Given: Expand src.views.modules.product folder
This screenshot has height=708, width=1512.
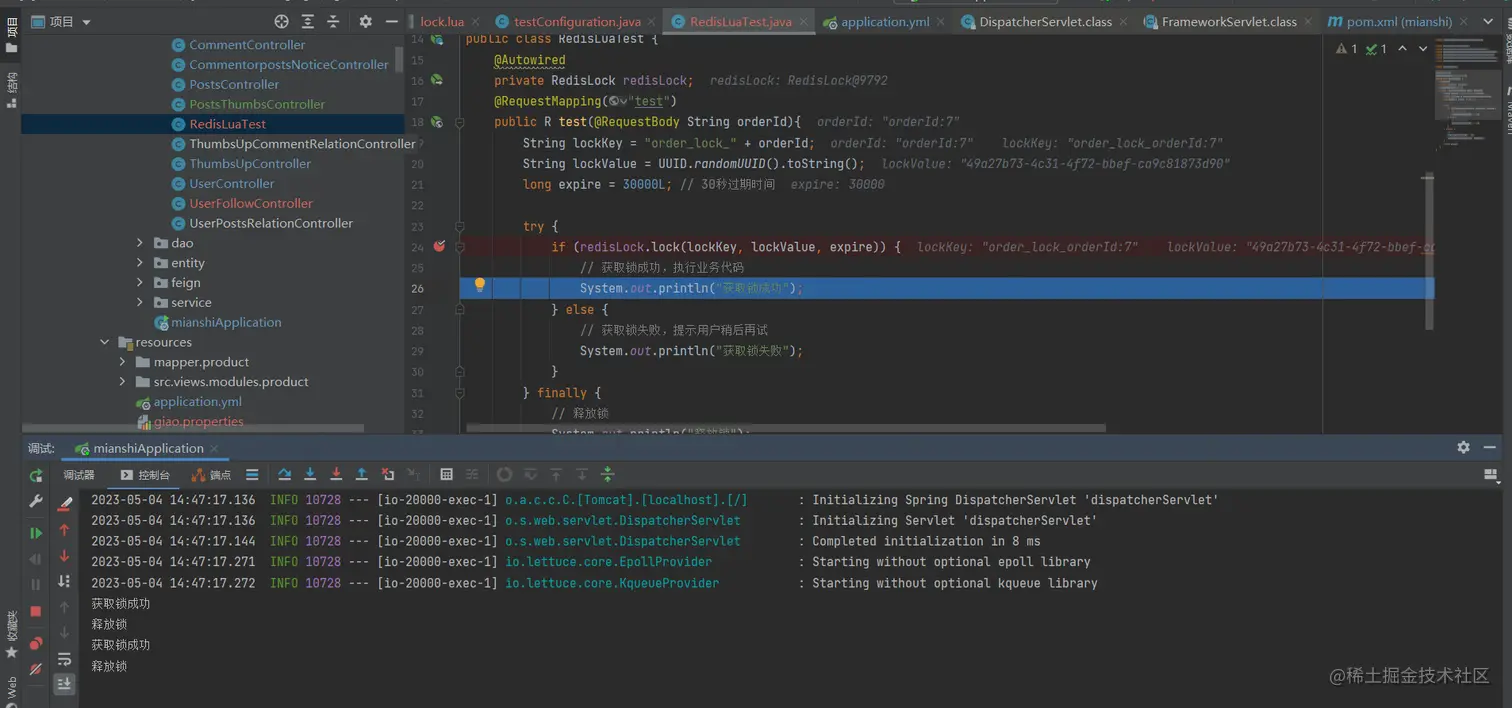Looking at the screenshot, I should [x=123, y=382].
